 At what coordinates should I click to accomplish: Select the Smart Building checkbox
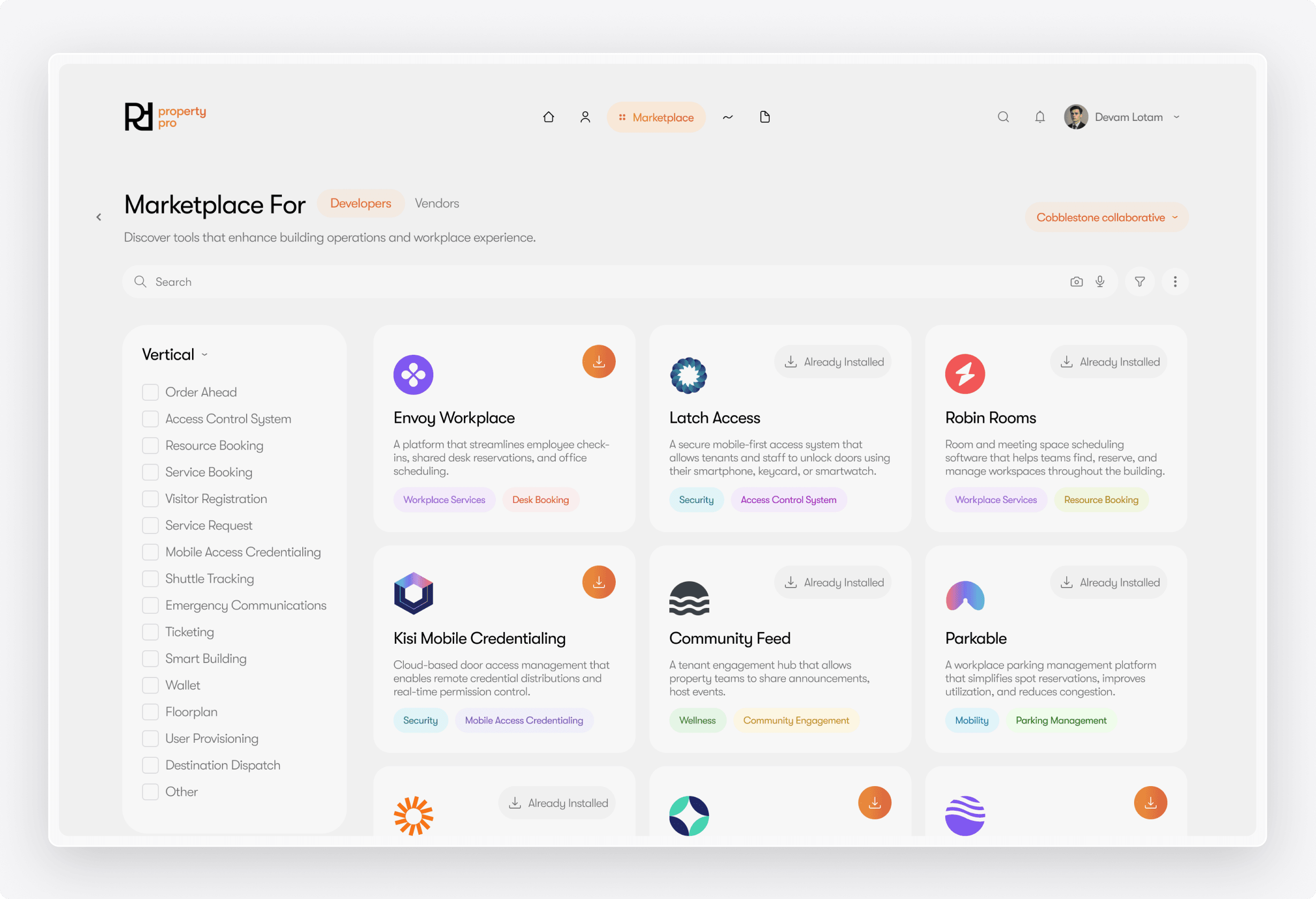pyautogui.click(x=150, y=658)
